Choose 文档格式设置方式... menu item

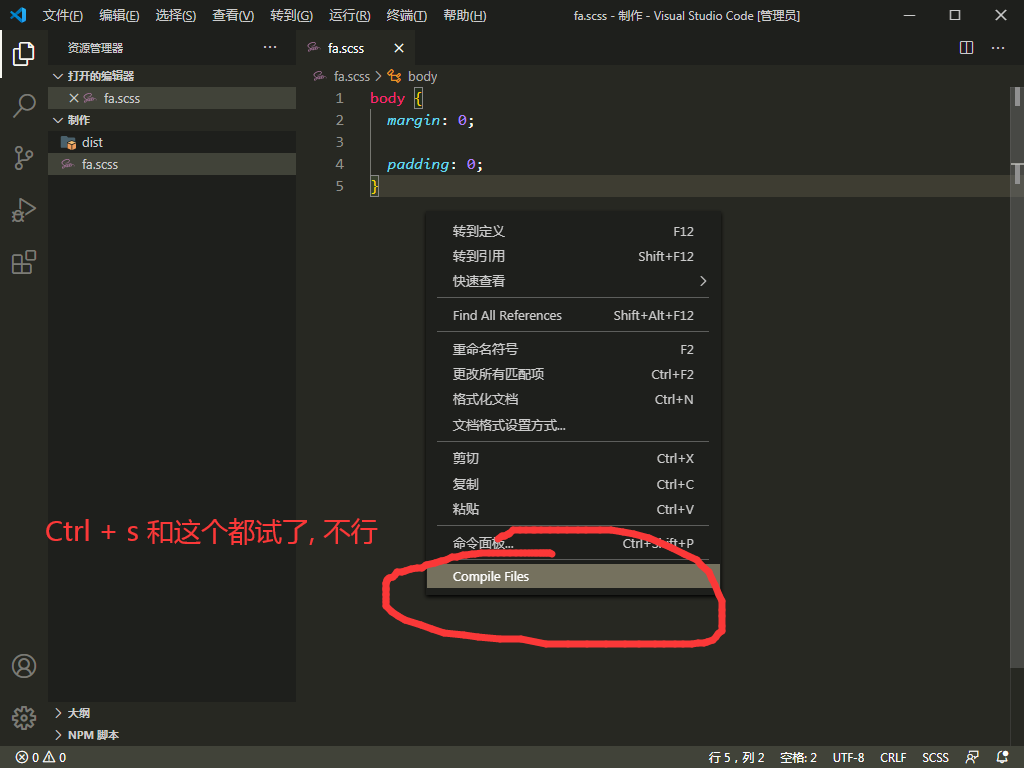coord(573,426)
